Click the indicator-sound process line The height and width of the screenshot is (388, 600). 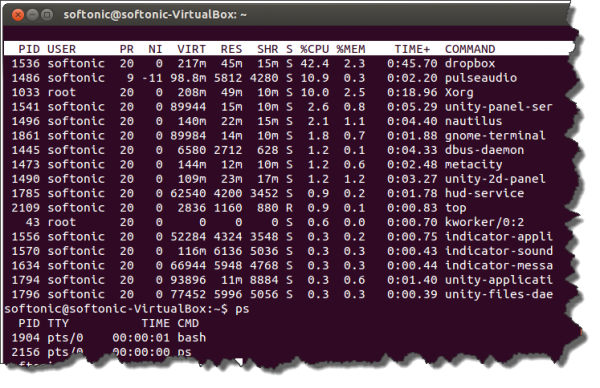pos(283,251)
